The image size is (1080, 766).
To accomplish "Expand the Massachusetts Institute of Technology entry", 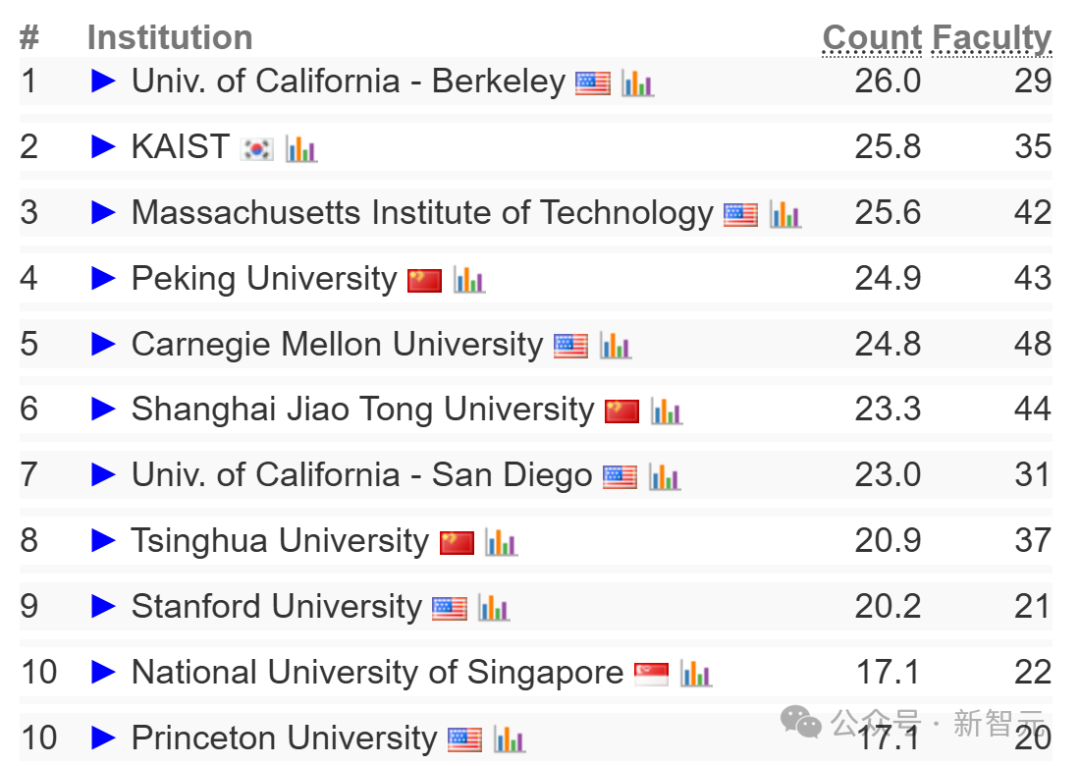I will 104,213.
